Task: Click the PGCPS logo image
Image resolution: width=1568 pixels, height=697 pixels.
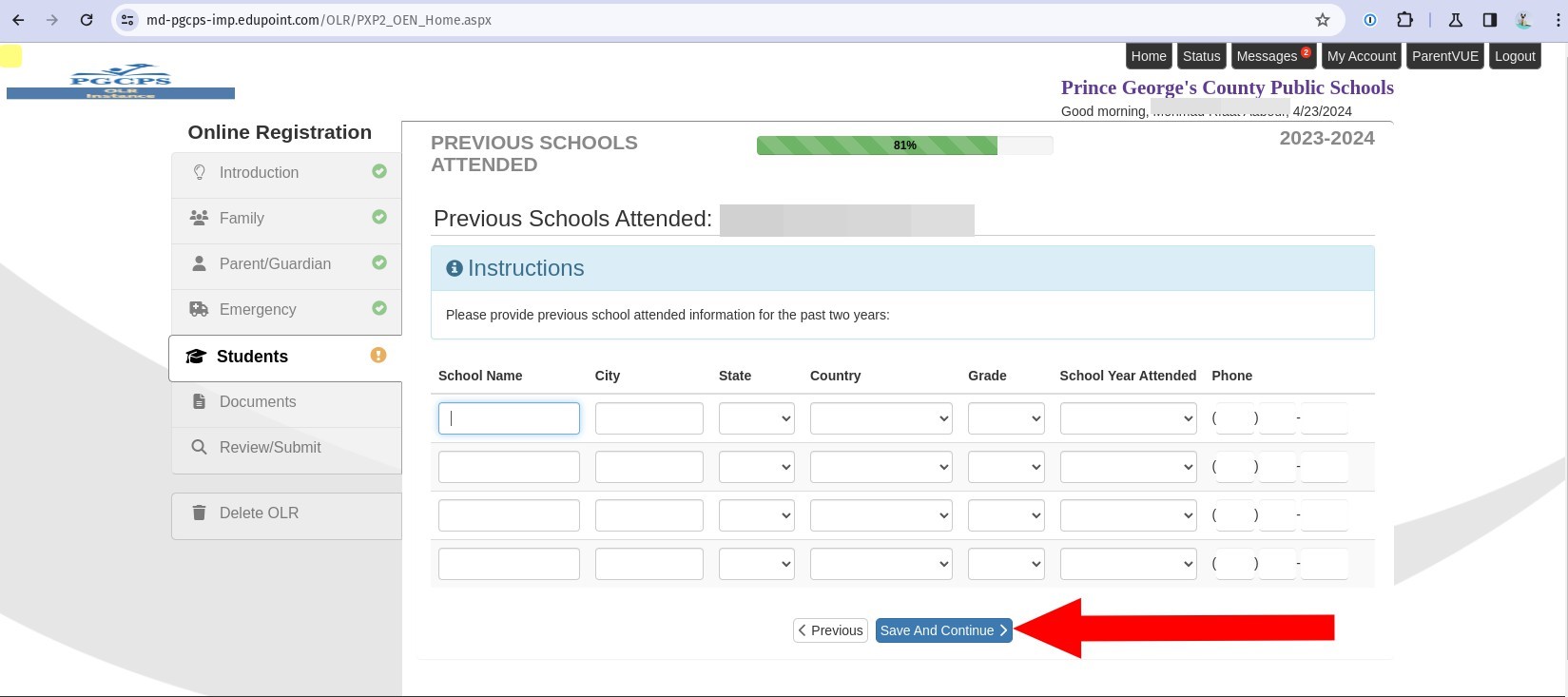Action: tap(121, 81)
